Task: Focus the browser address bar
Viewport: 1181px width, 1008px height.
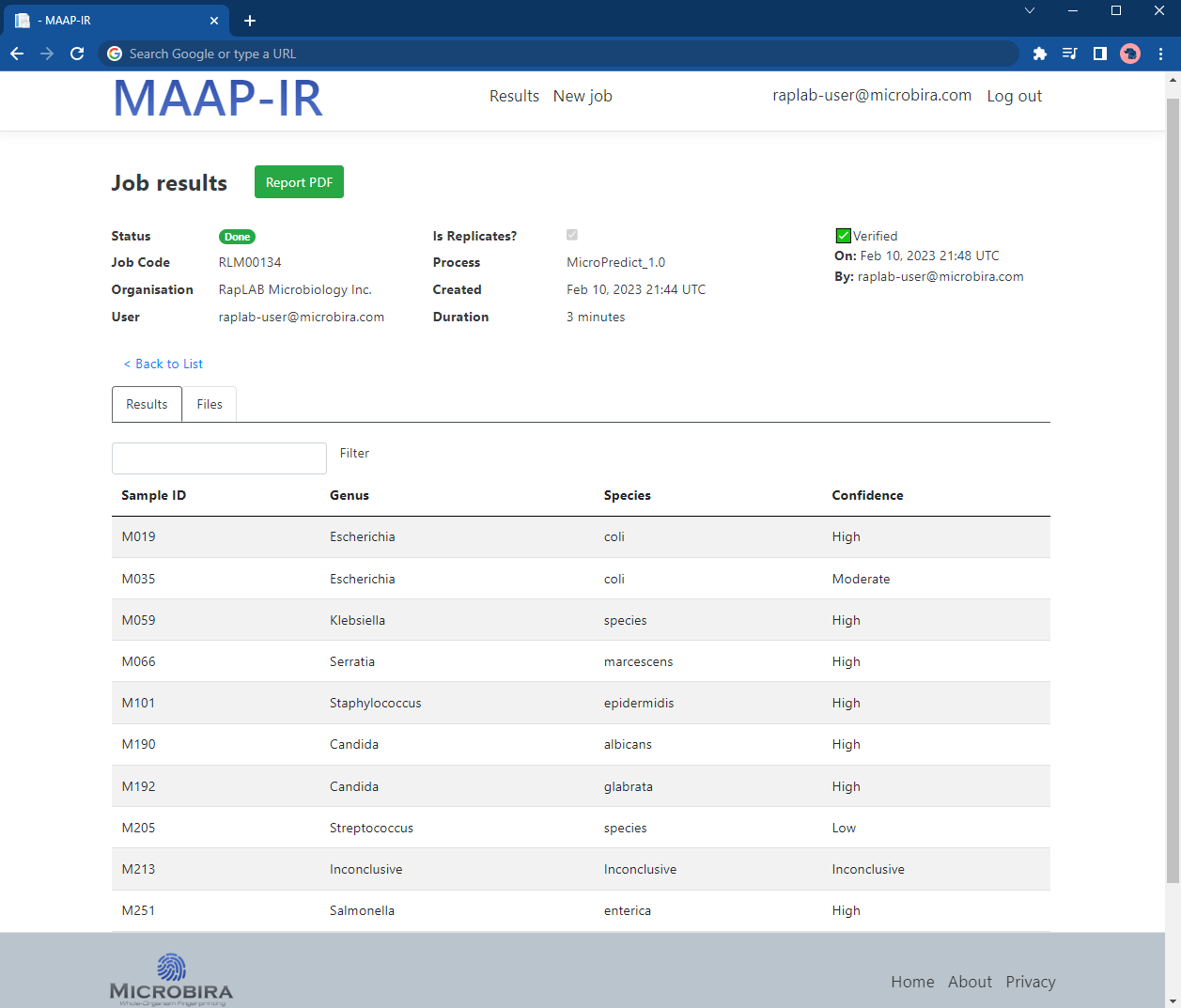Action: pyautogui.click(x=558, y=54)
